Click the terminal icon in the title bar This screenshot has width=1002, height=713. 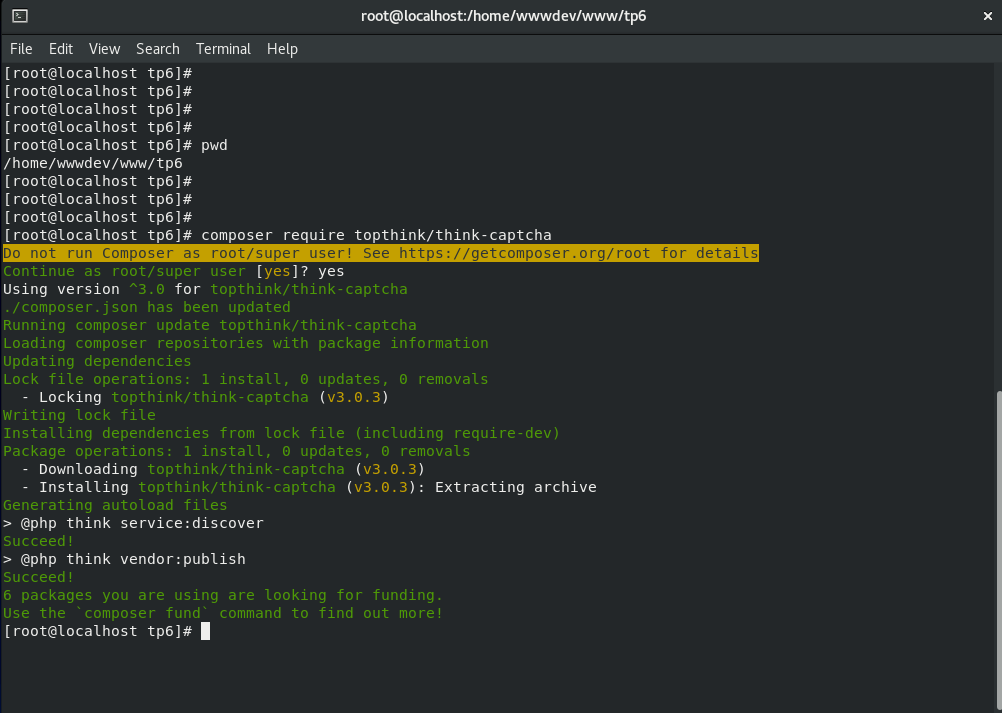point(20,16)
